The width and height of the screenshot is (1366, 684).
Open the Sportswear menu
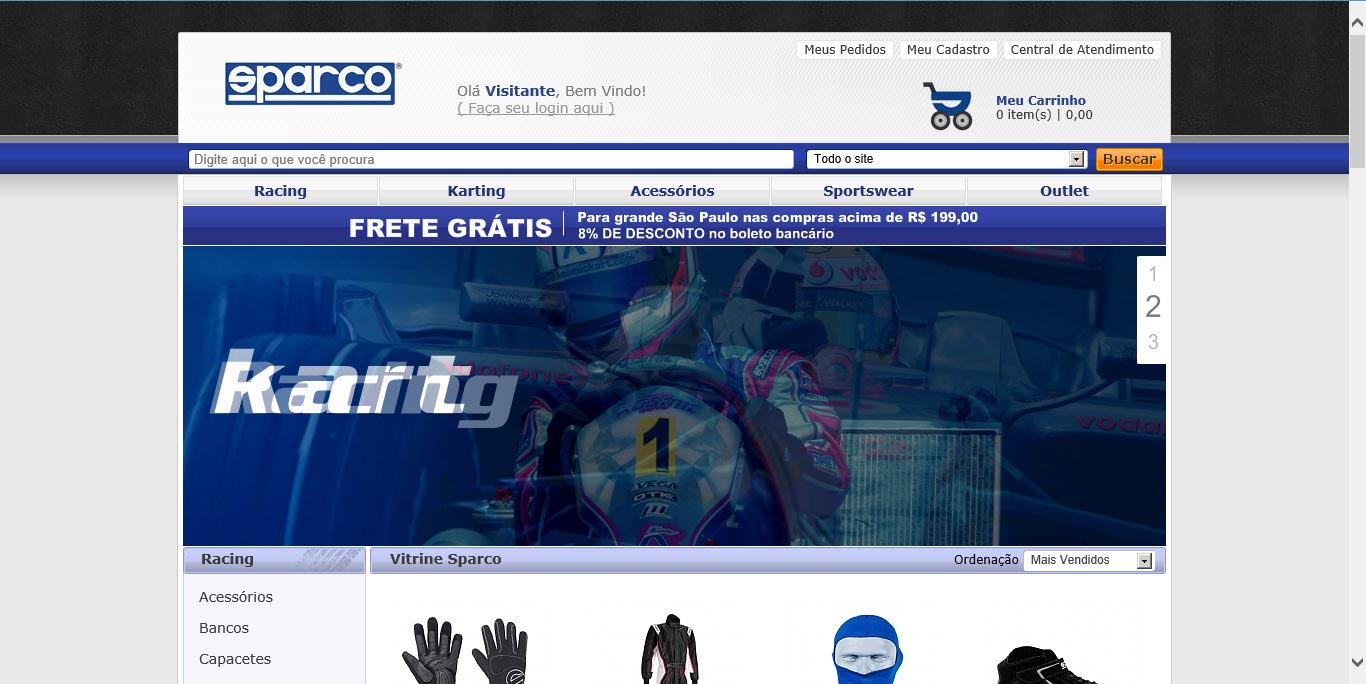pyautogui.click(x=868, y=191)
